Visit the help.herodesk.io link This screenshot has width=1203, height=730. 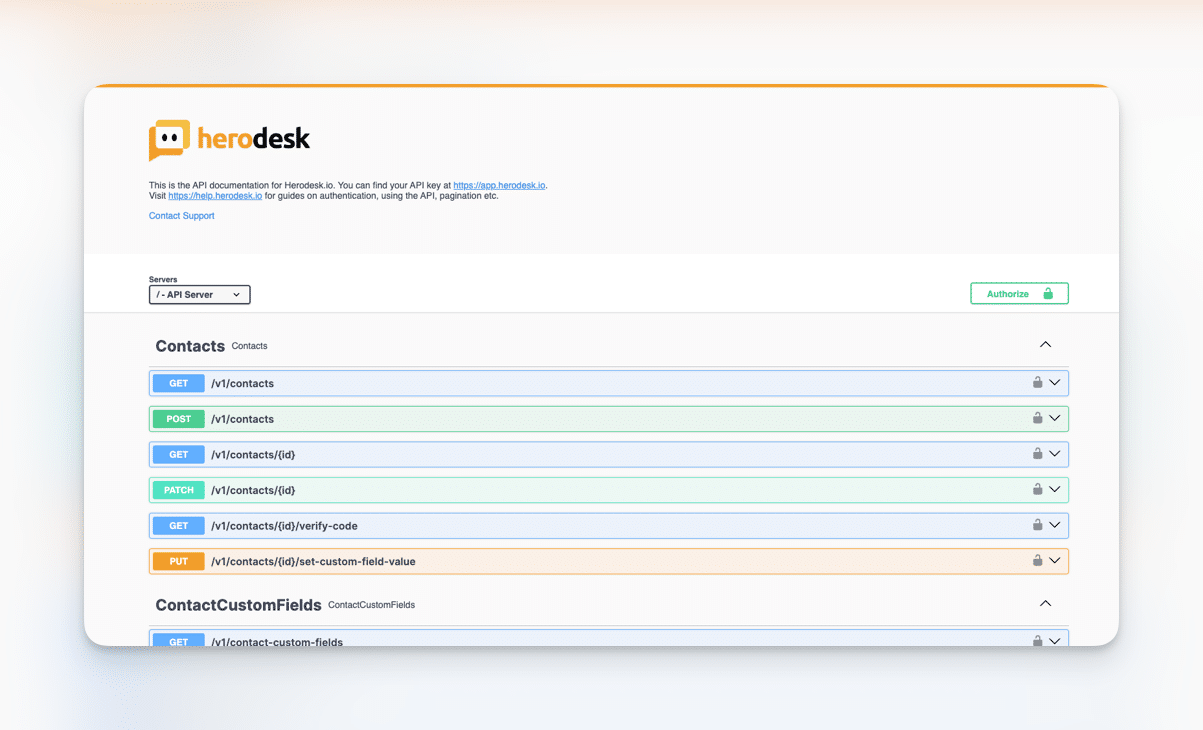(215, 196)
